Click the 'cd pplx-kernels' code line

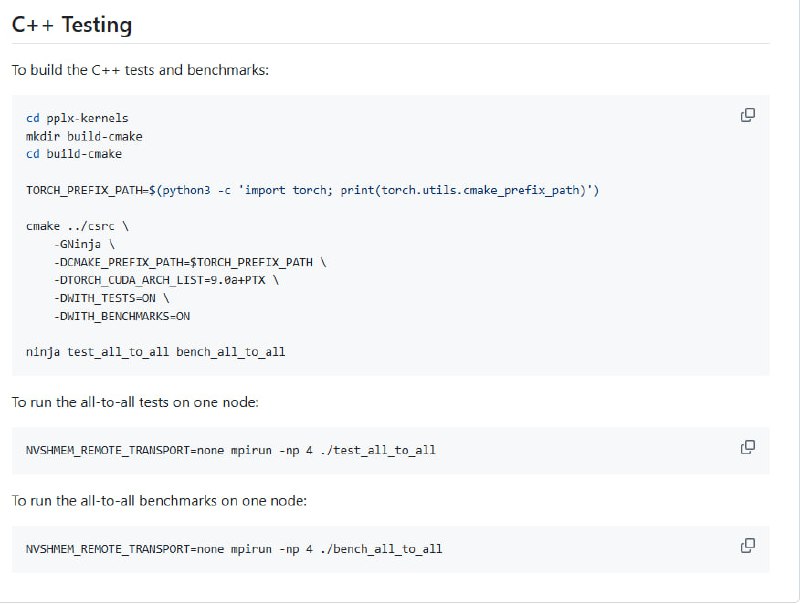pyautogui.click(x=77, y=118)
